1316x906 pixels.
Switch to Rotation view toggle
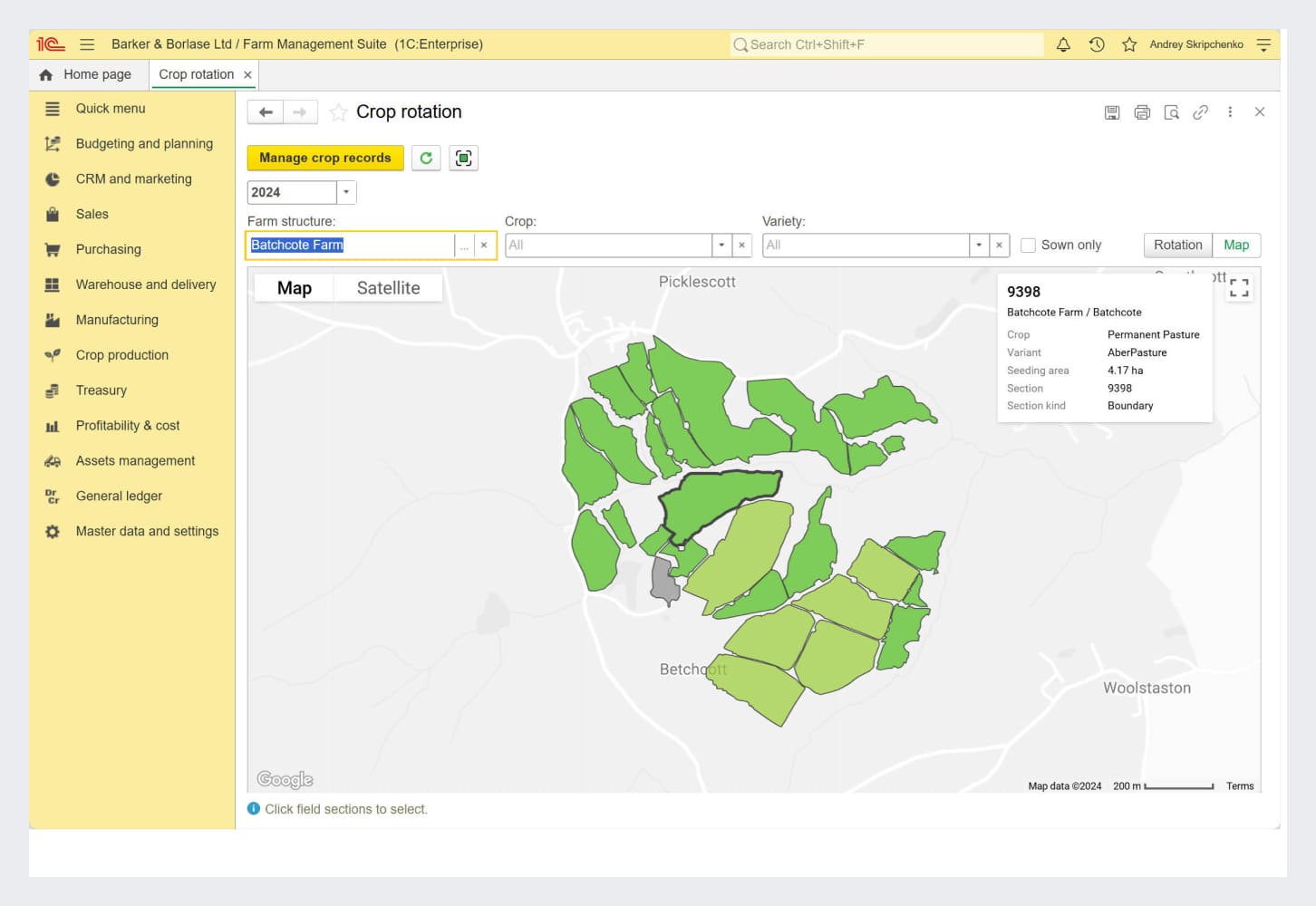(1177, 246)
